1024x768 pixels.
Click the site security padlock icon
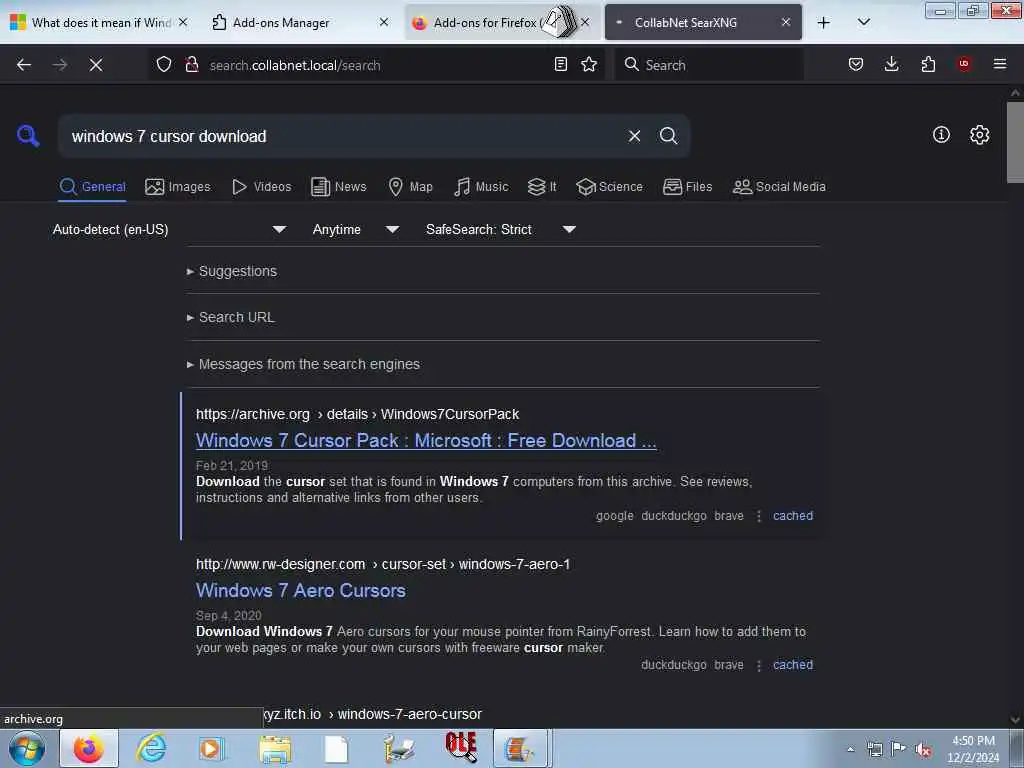click(x=192, y=65)
